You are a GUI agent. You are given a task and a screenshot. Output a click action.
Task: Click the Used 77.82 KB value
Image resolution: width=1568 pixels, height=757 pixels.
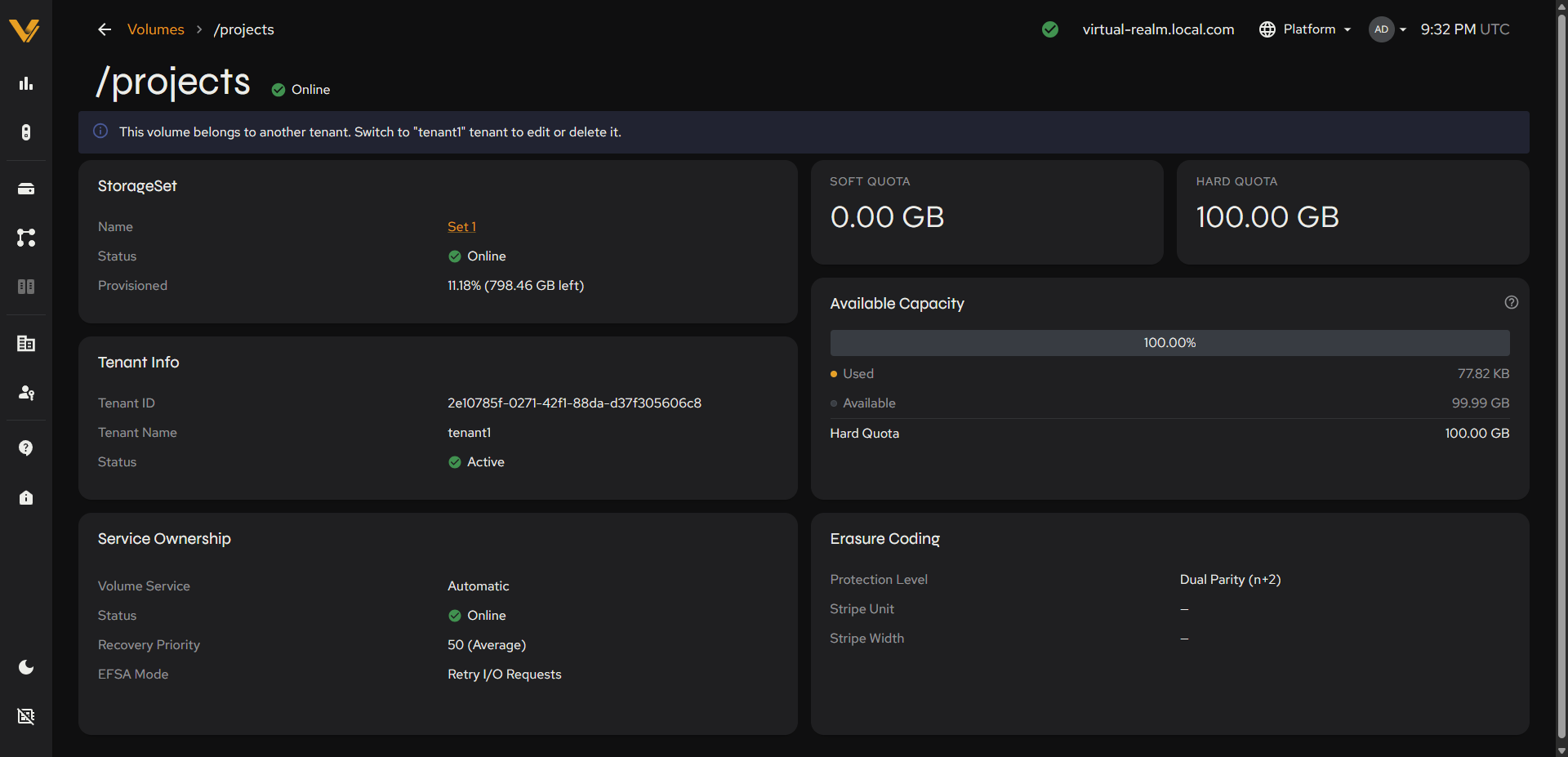1483,374
